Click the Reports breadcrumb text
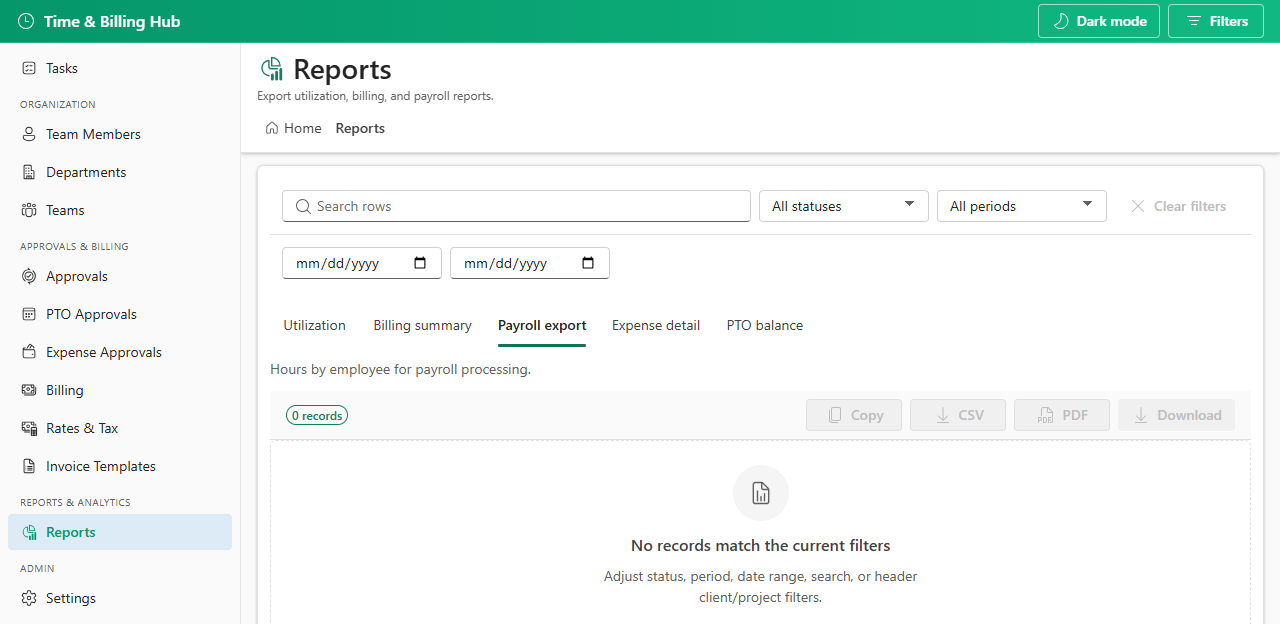1280x624 pixels. [x=360, y=128]
